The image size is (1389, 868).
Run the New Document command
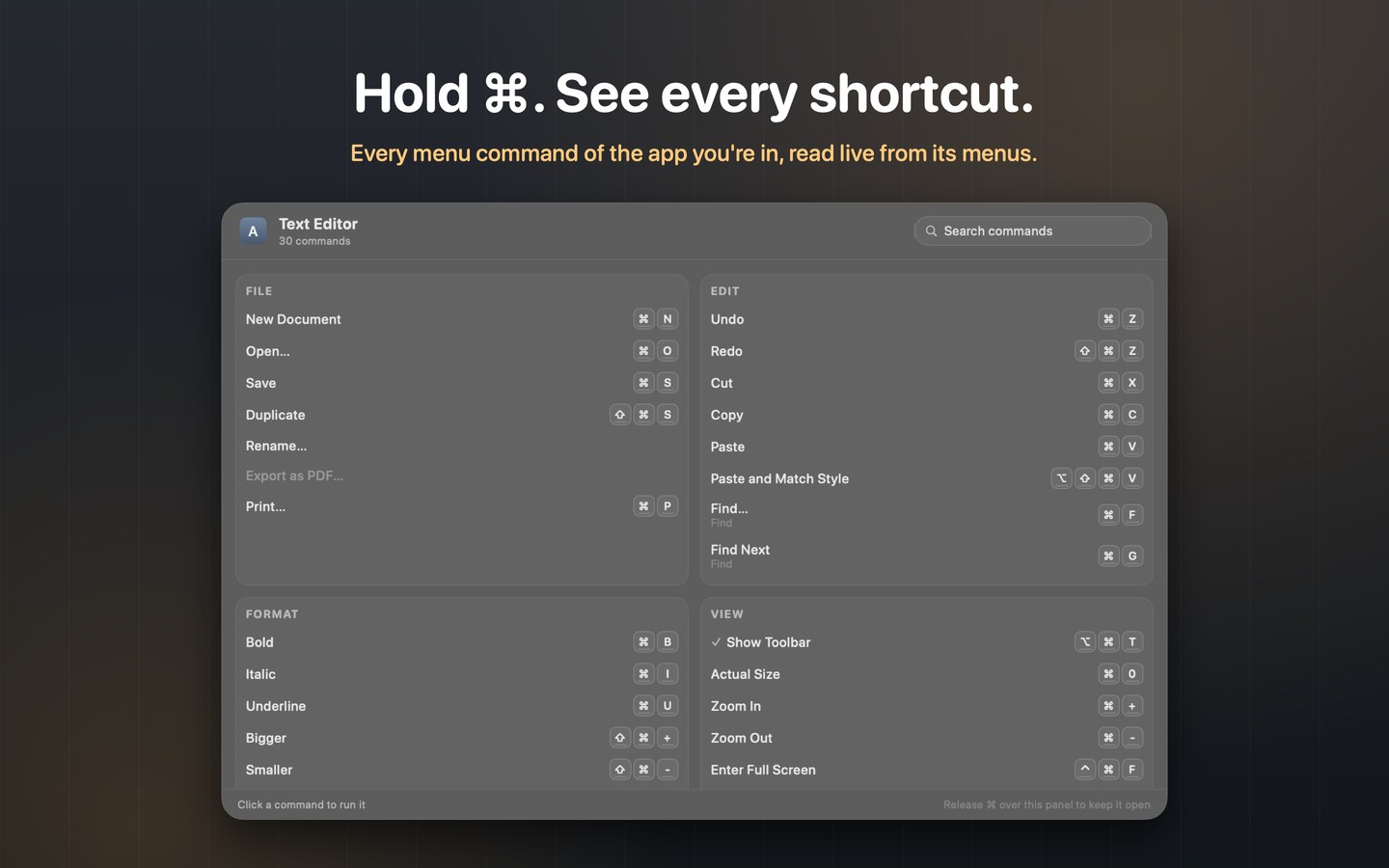point(462,319)
